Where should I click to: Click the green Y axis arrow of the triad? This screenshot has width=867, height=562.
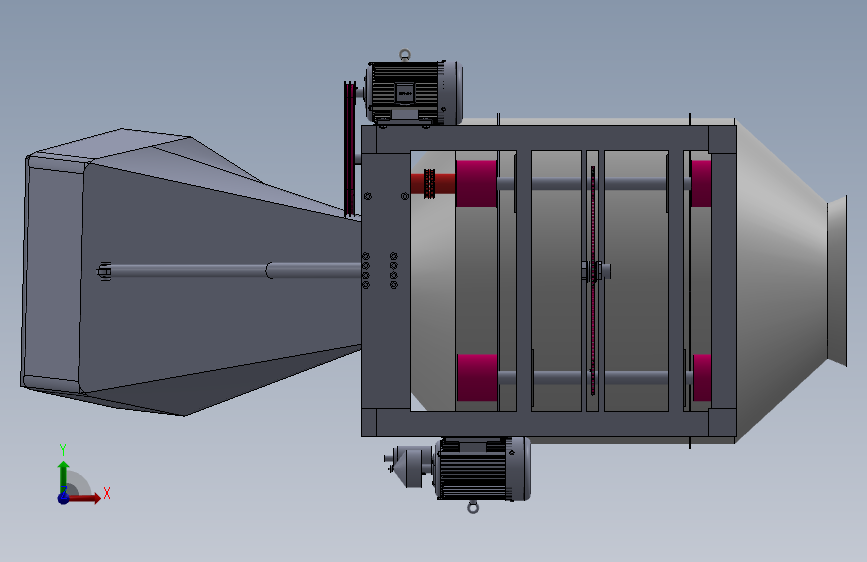click(x=64, y=477)
